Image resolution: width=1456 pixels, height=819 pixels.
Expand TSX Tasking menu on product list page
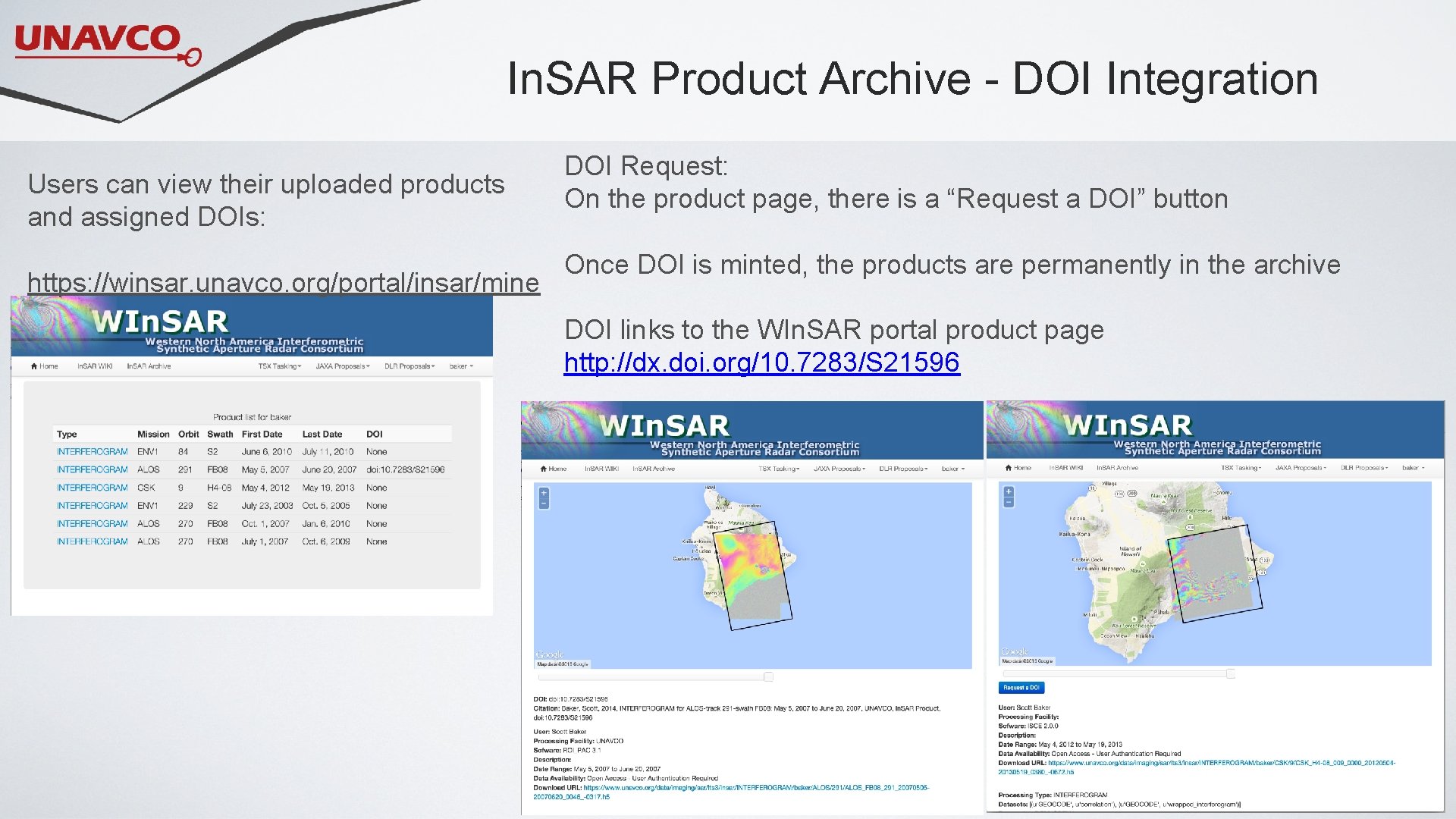(x=280, y=366)
